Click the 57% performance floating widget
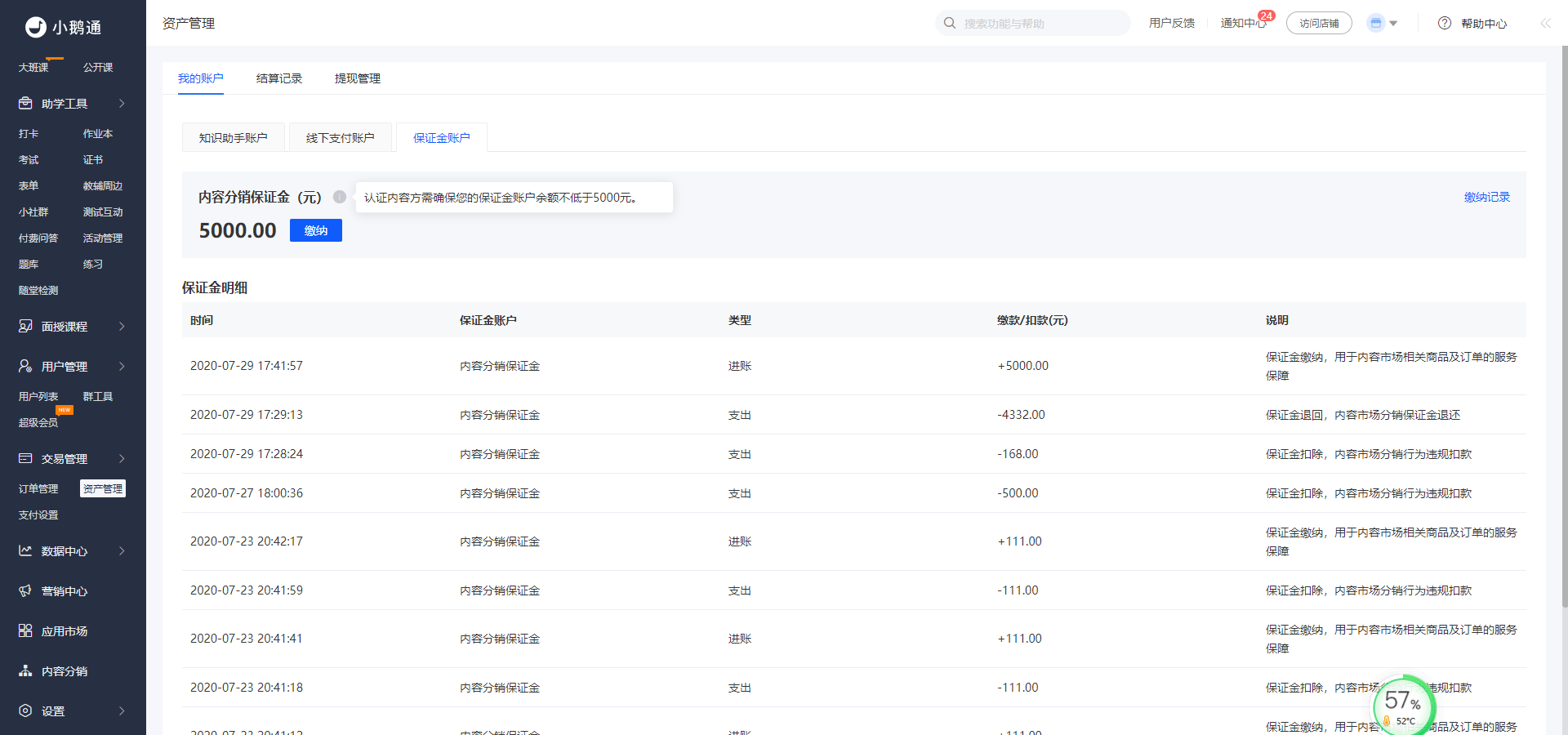The image size is (1568, 735). click(1404, 706)
